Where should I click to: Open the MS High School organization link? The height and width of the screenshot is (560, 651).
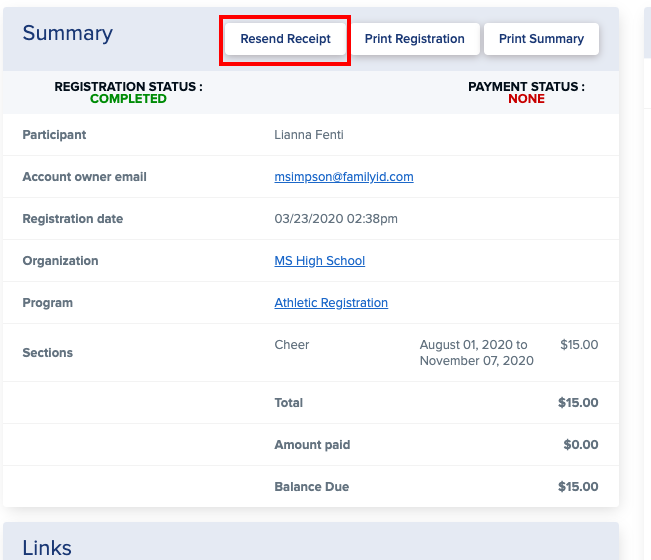click(320, 261)
